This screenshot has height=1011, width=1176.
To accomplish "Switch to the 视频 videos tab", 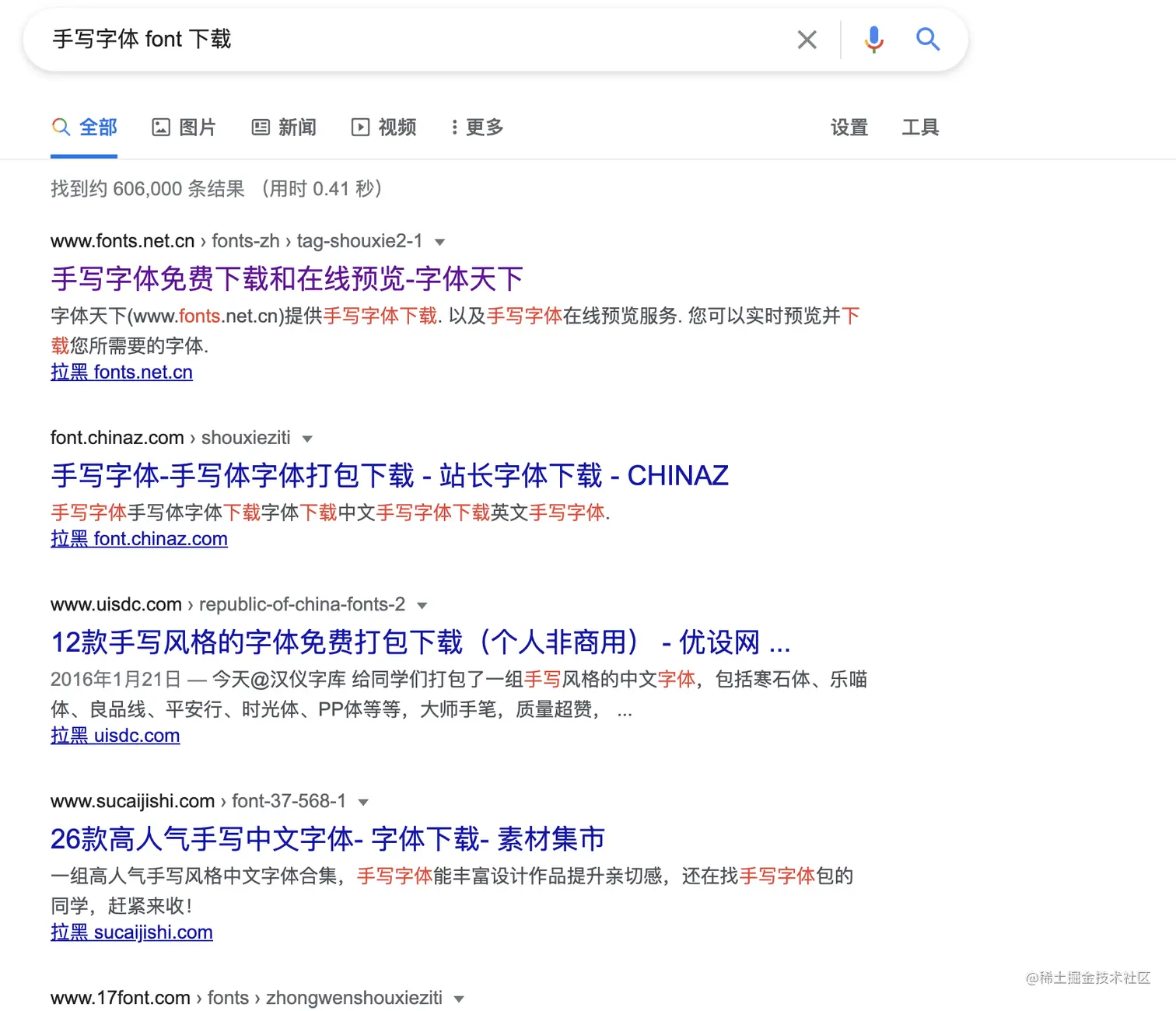I will coord(383,128).
